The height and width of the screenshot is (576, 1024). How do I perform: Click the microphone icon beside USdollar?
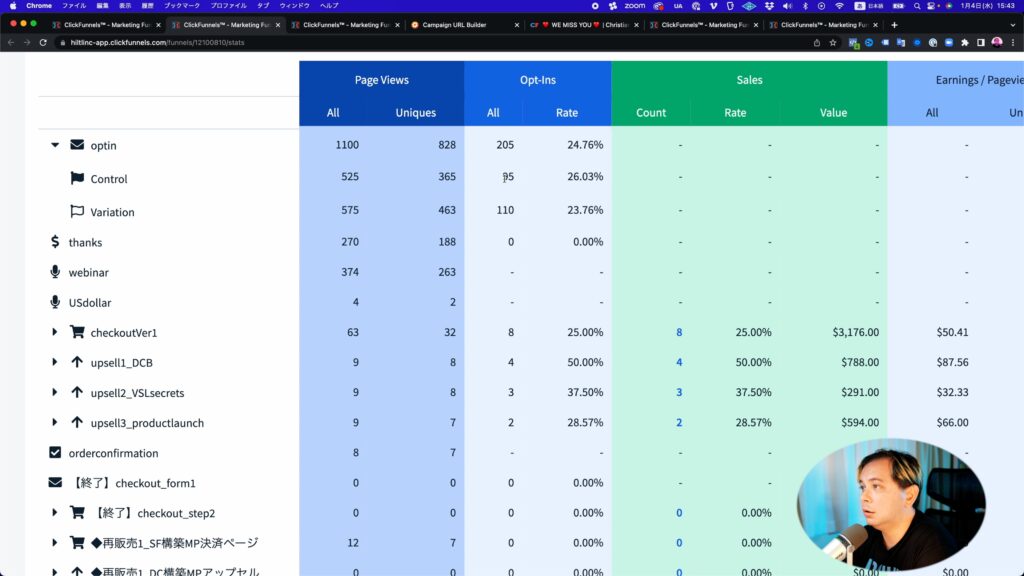pyautogui.click(x=55, y=302)
